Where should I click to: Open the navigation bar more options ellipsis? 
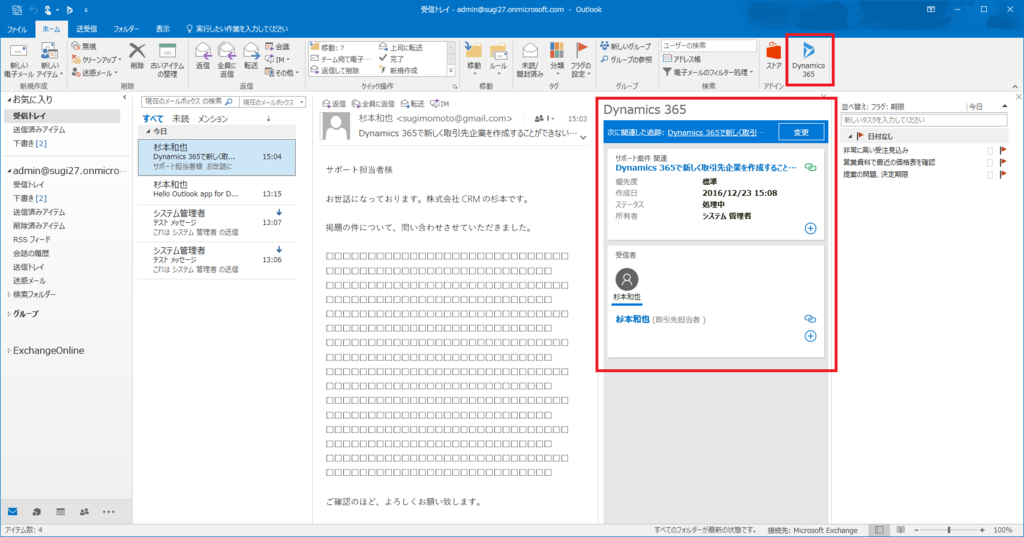pyautogui.click(x=108, y=512)
